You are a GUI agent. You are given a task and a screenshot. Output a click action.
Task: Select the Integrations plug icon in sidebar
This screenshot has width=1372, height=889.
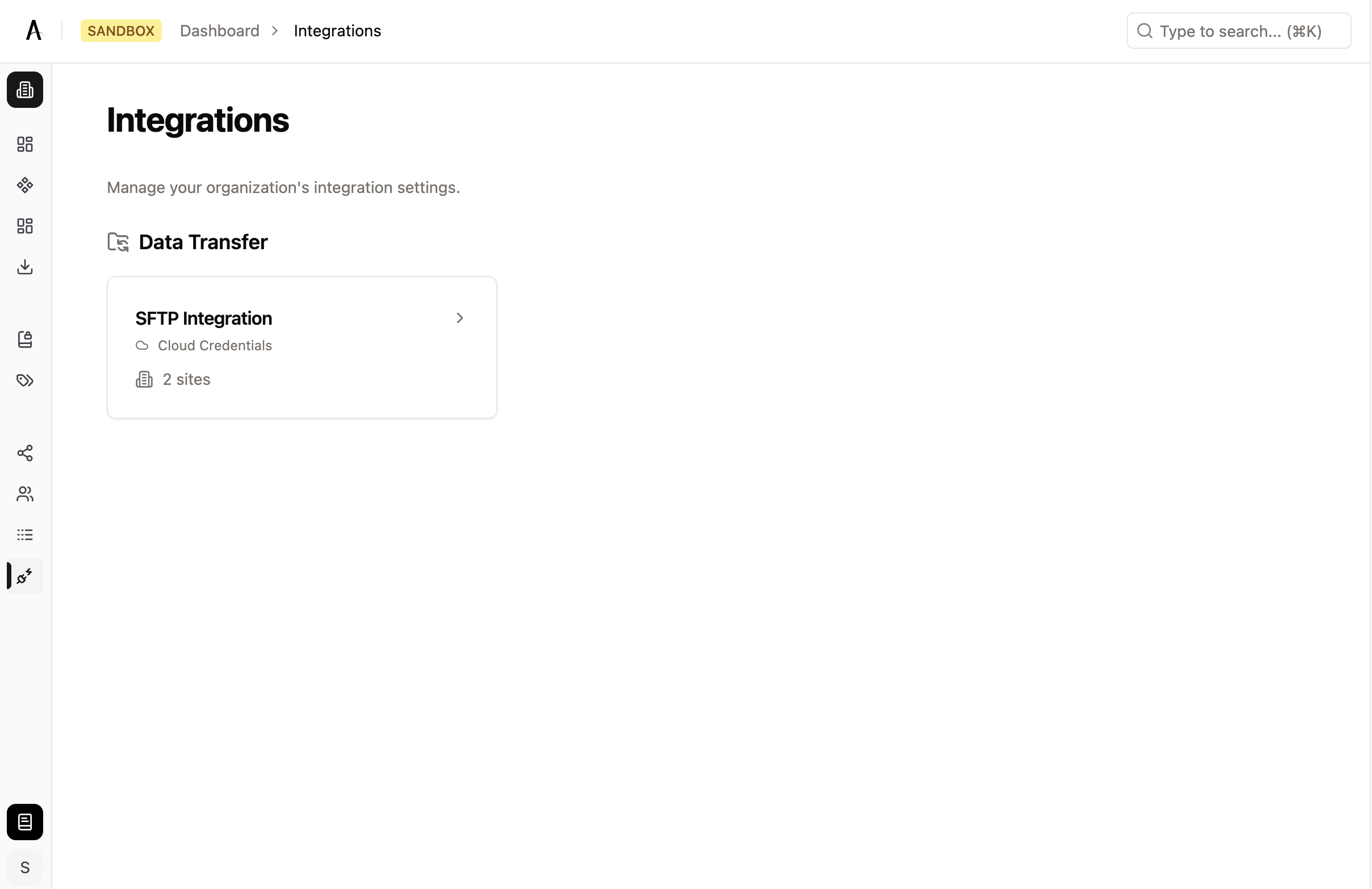(24, 576)
